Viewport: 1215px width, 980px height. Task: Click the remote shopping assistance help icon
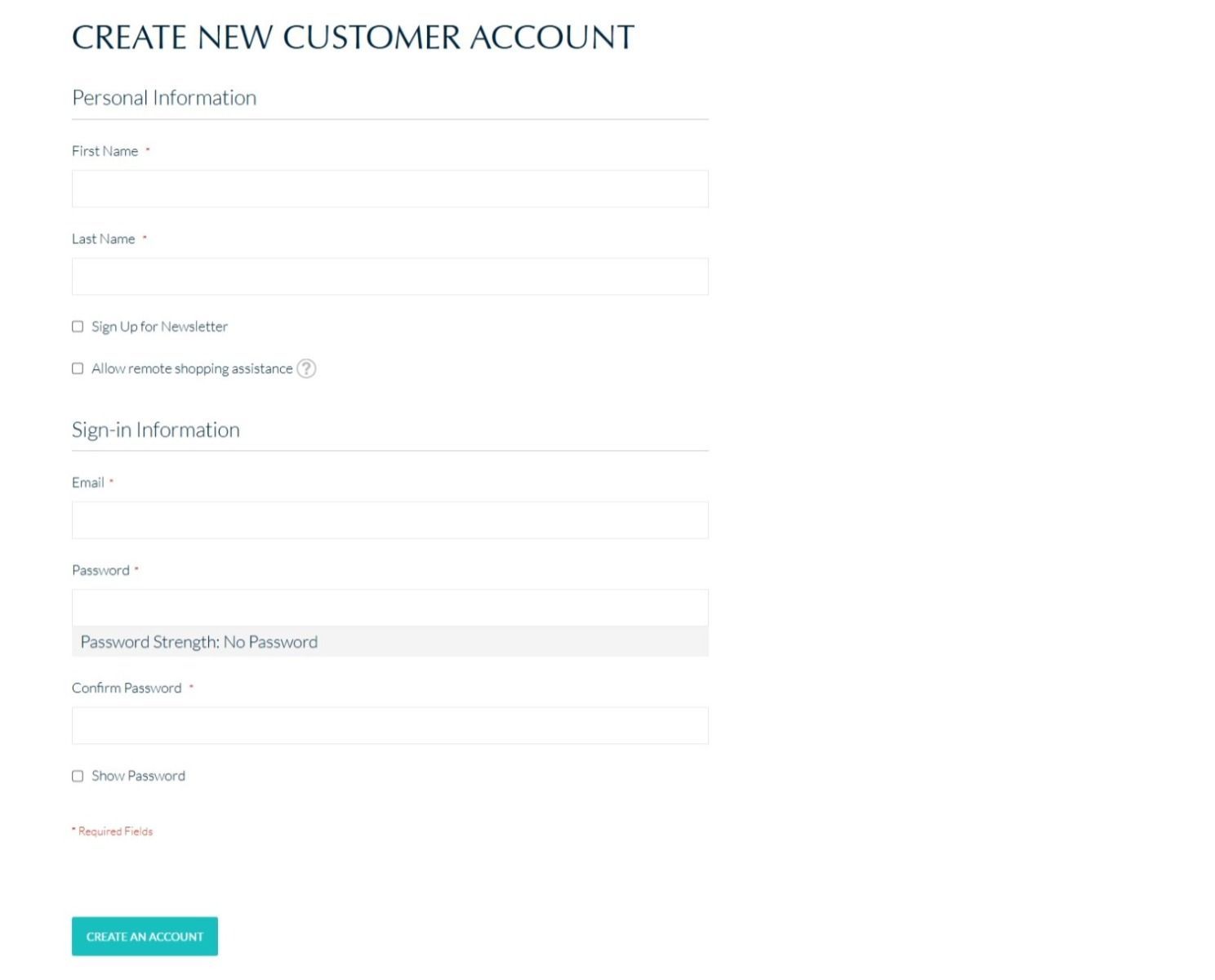[x=306, y=368]
